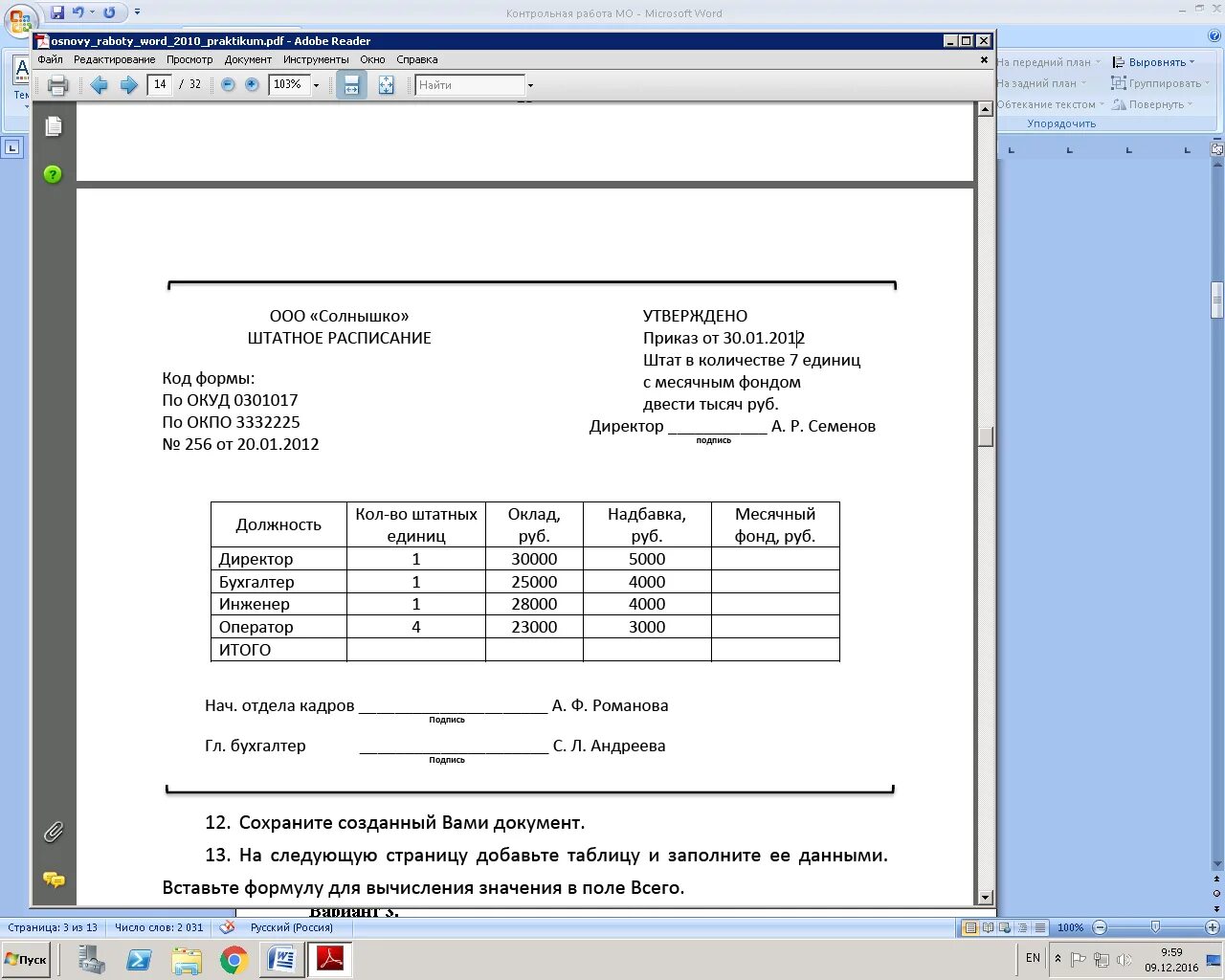Go to next page in Adobe Reader
1225x980 pixels.
click(x=129, y=85)
